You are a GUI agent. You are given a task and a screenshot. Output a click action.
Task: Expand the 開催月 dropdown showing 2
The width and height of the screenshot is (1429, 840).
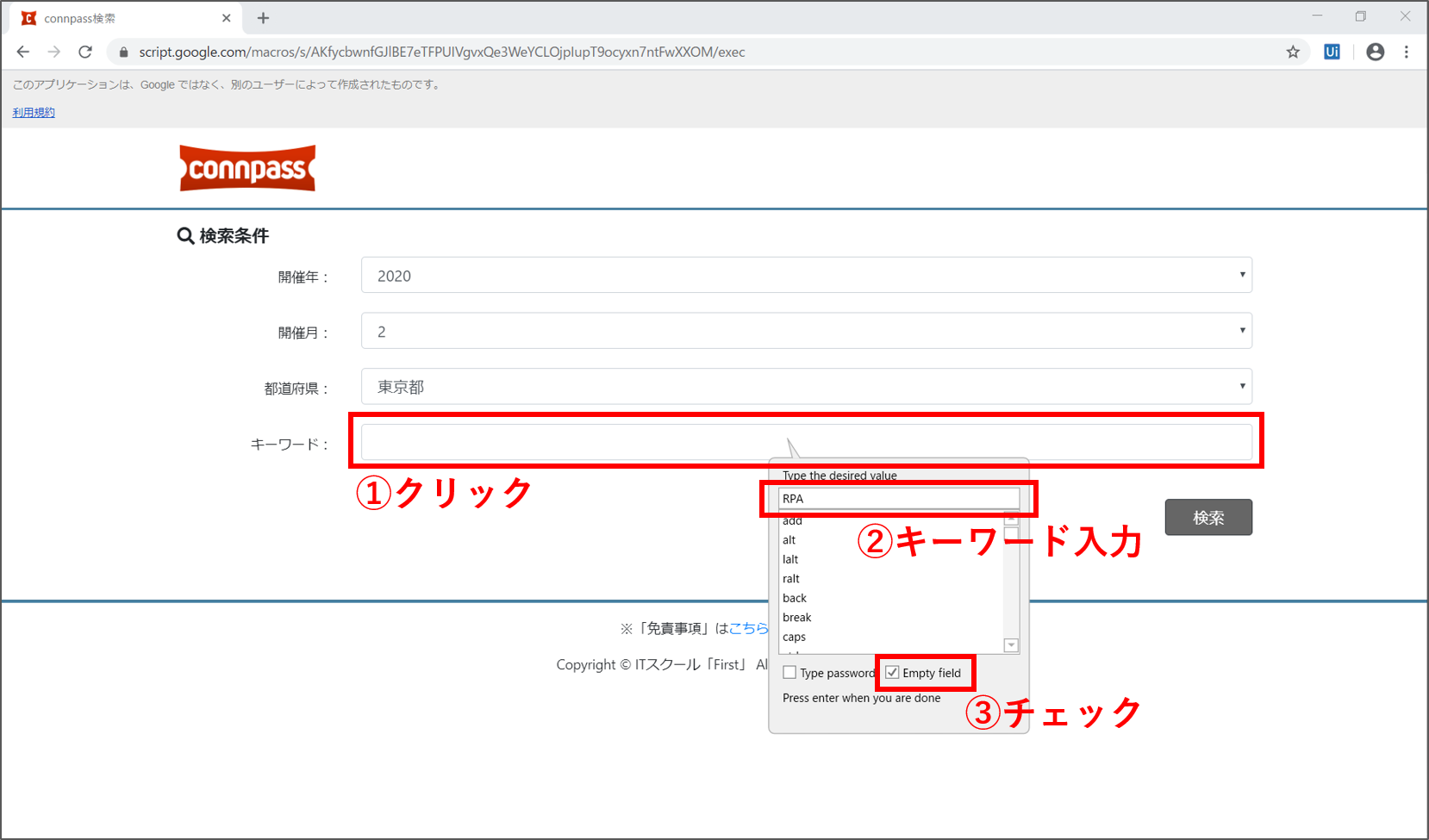806,331
